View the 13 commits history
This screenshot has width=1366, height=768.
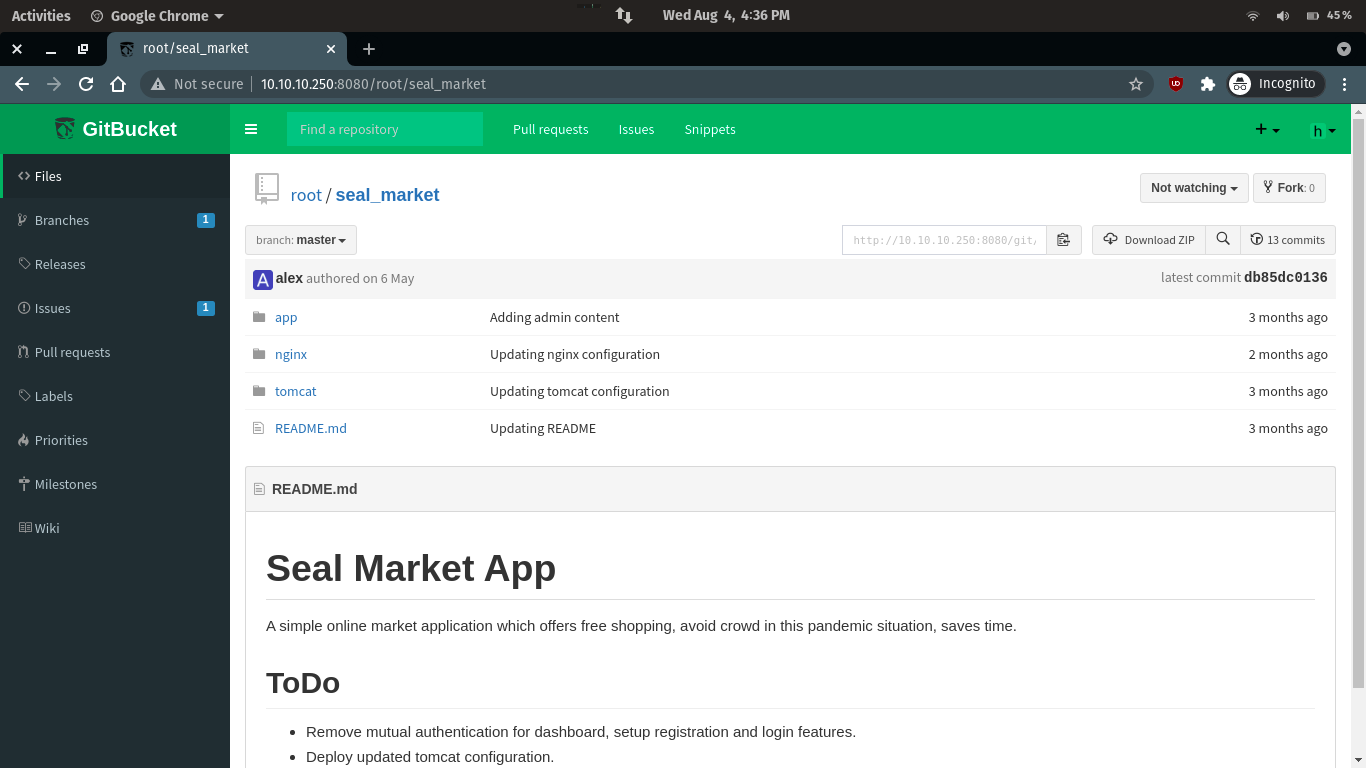pyautogui.click(x=1287, y=240)
